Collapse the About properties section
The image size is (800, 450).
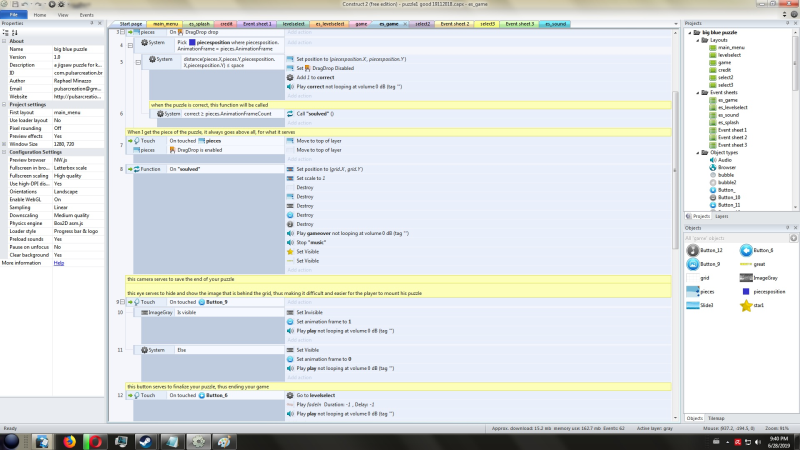pyautogui.click(x=4, y=41)
